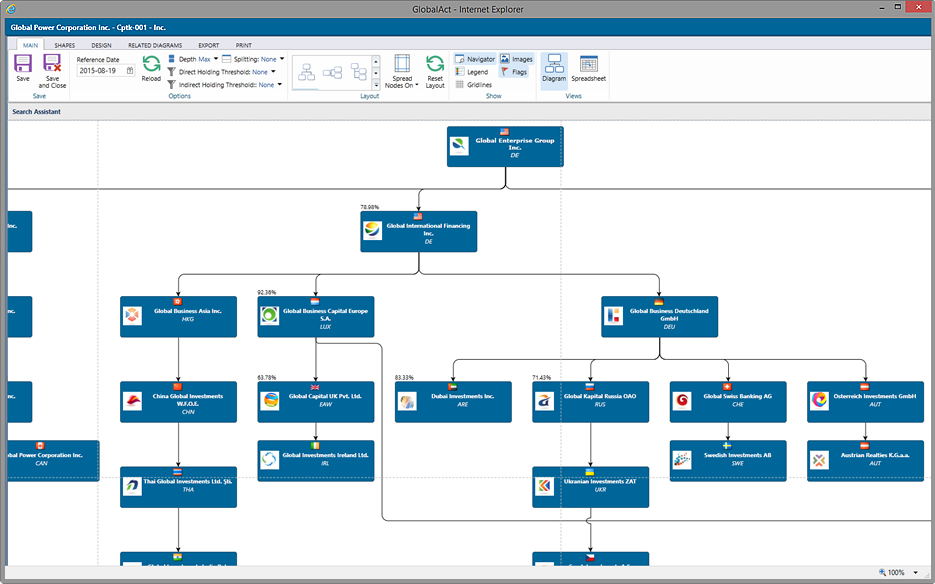Select the first top-down tree layout thumbnail
The width and height of the screenshot is (935, 584).
pos(306,72)
